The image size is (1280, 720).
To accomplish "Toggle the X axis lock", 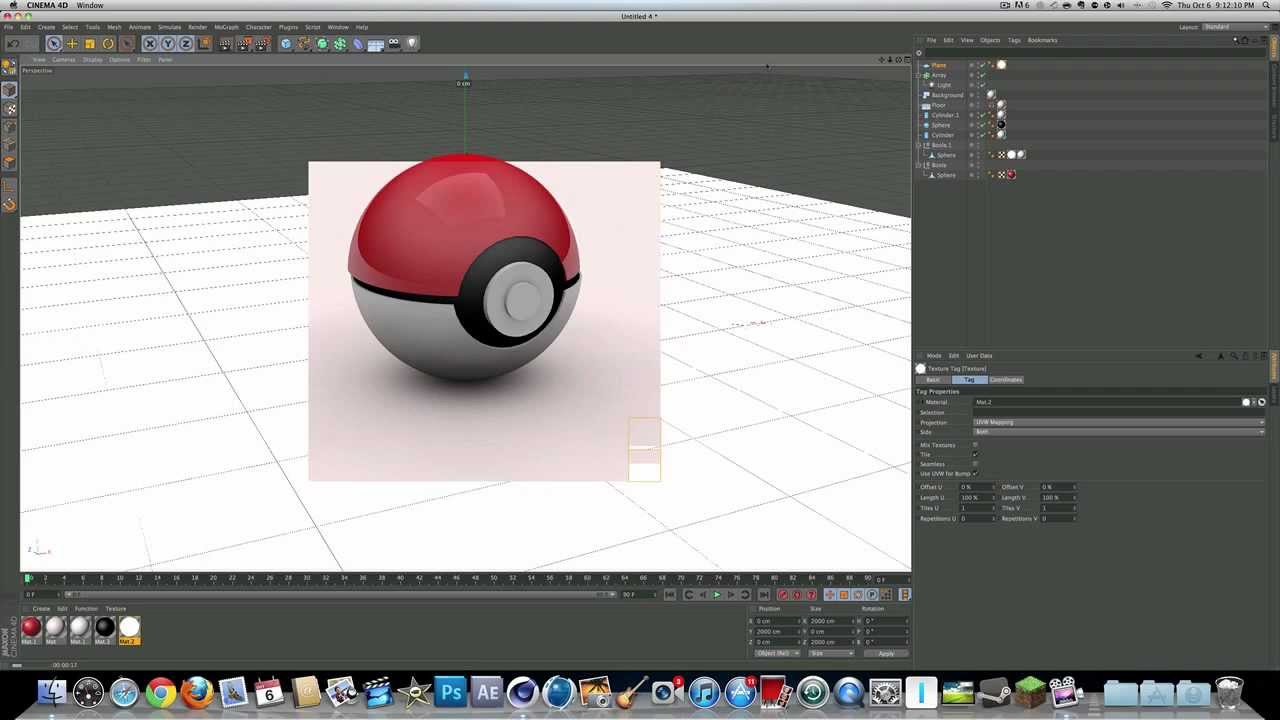I will (150, 44).
